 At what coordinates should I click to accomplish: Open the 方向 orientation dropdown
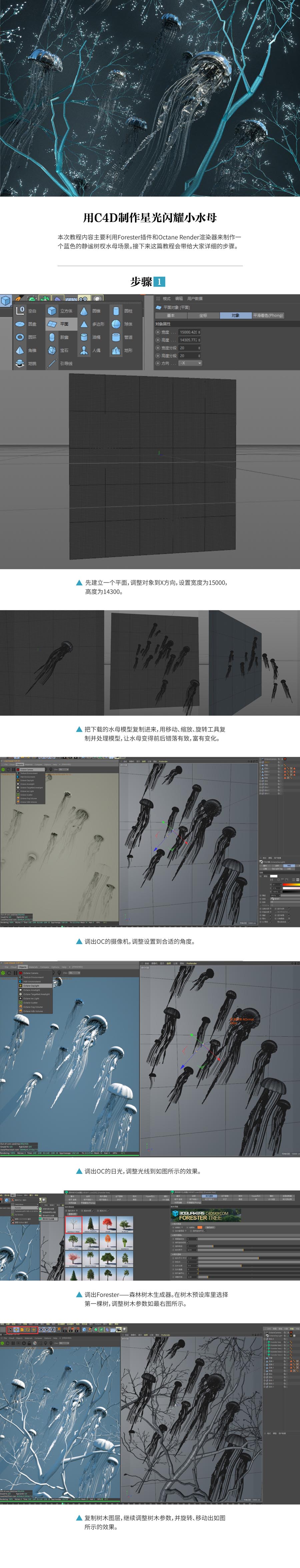(190, 363)
